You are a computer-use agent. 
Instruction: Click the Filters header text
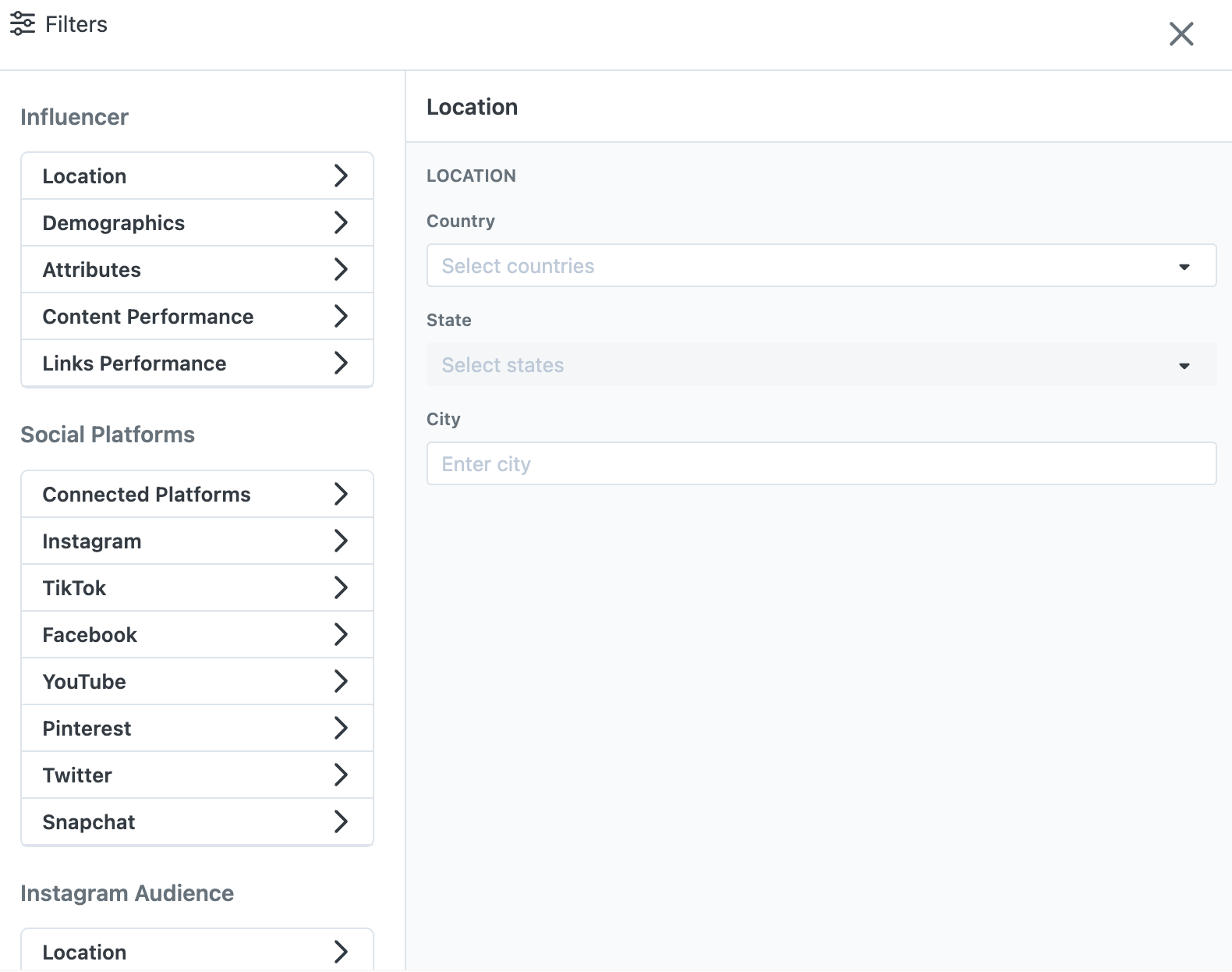point(76,25)
